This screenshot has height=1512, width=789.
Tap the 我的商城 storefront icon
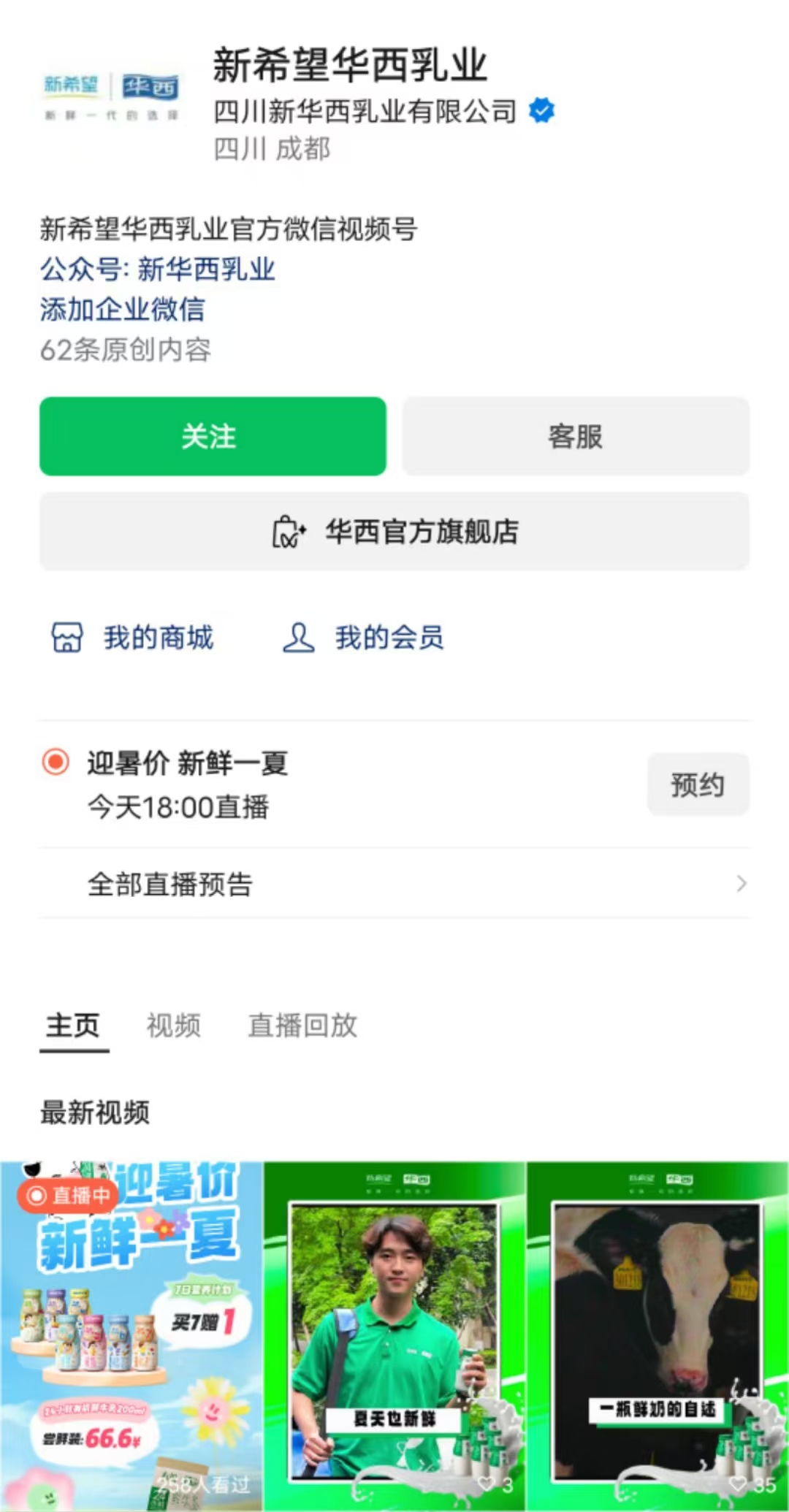pyautogui.click(x=67, y=638)
